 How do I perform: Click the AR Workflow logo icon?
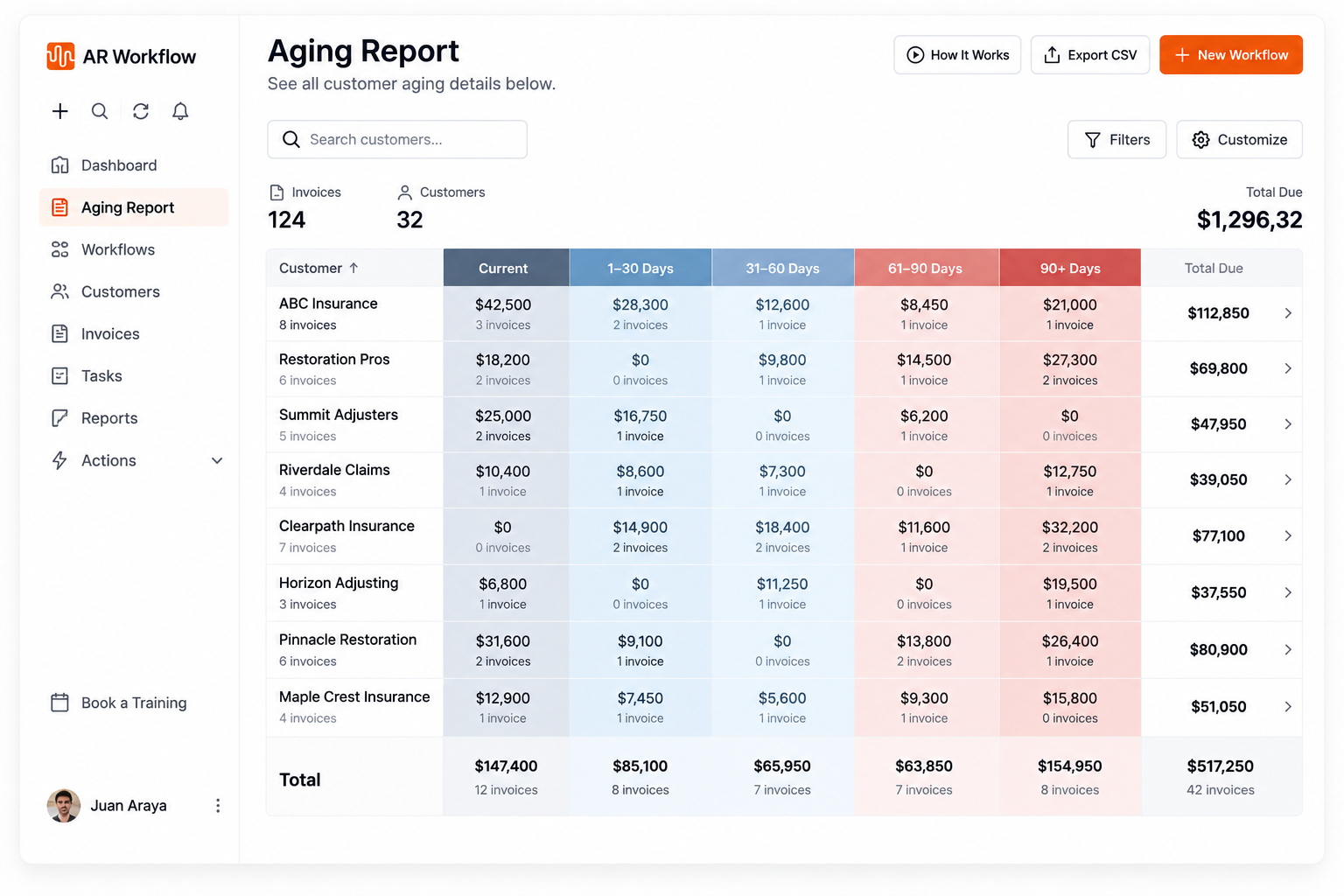pyautogui.click(x=60, y=56)
